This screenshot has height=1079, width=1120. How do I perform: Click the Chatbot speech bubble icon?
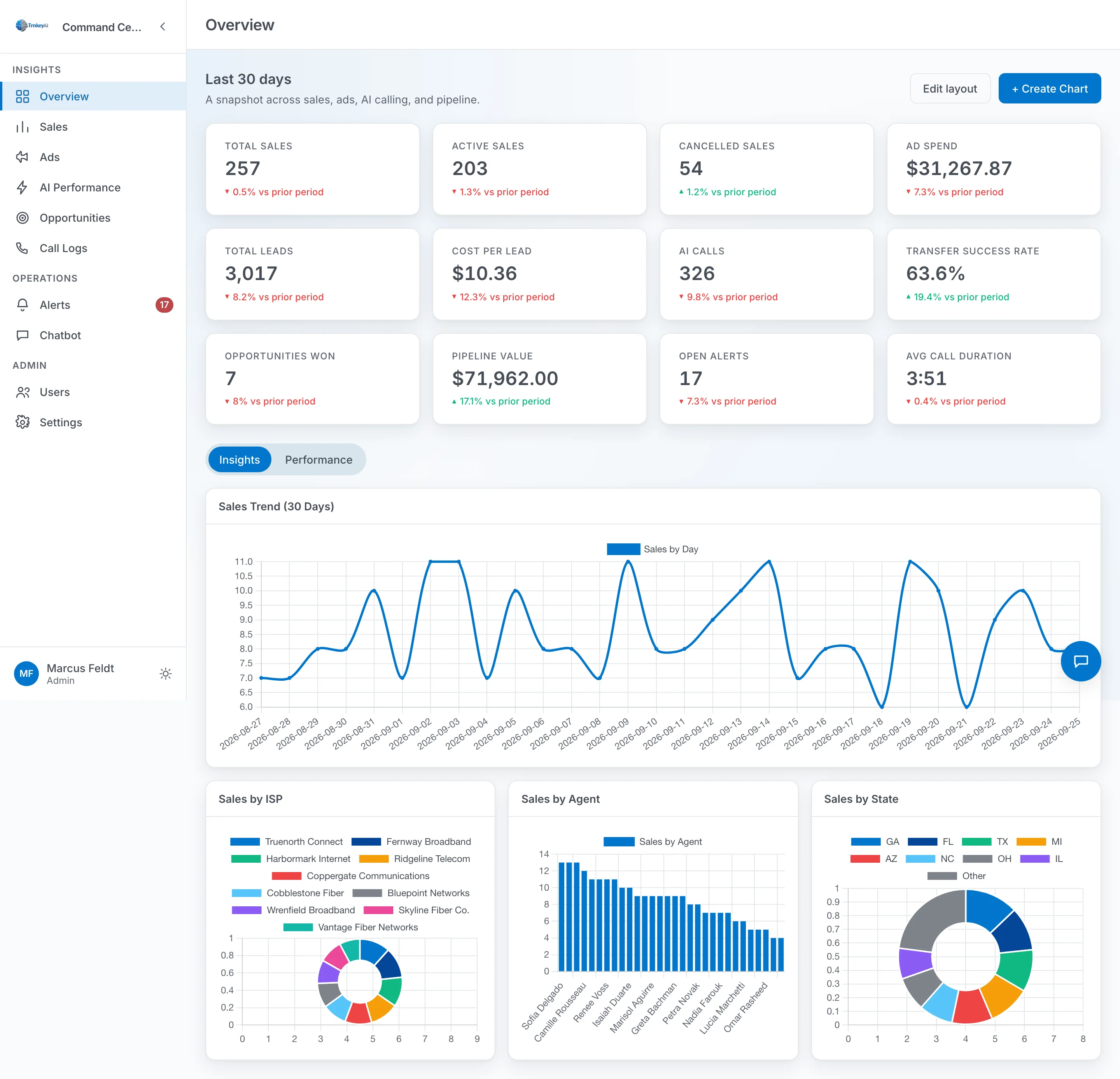coord(22,335)
